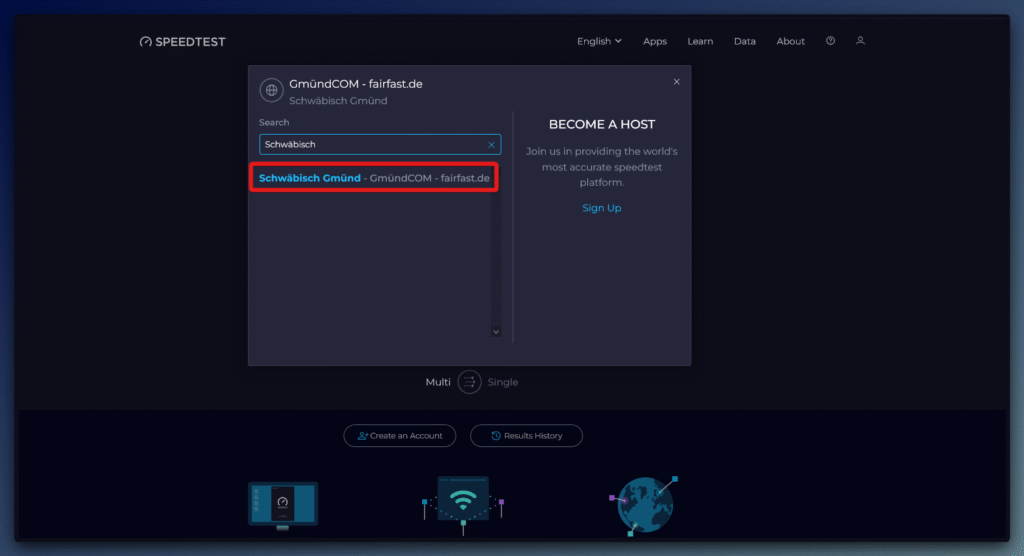Open the Apps menu
The image size is (1024, 556).
click(x=655, y=41)
